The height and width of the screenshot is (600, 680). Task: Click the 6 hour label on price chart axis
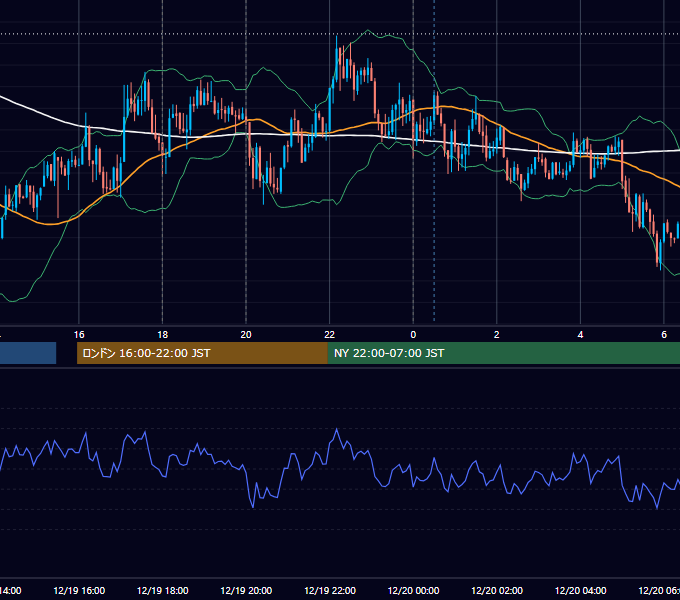pos(664,334)
